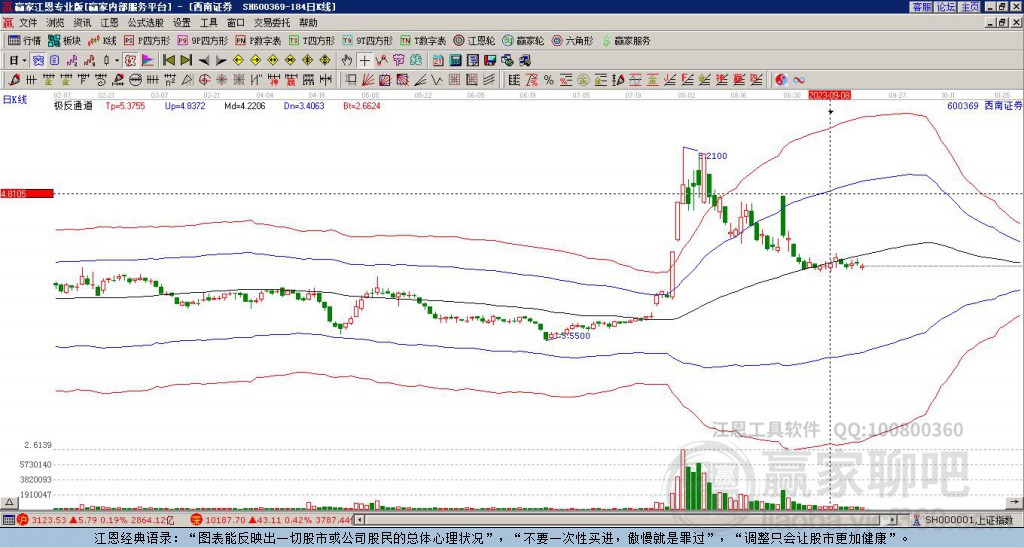Open the 文件 menu
This screenshot has height=548, width=1024.
(x=28, y=23)
